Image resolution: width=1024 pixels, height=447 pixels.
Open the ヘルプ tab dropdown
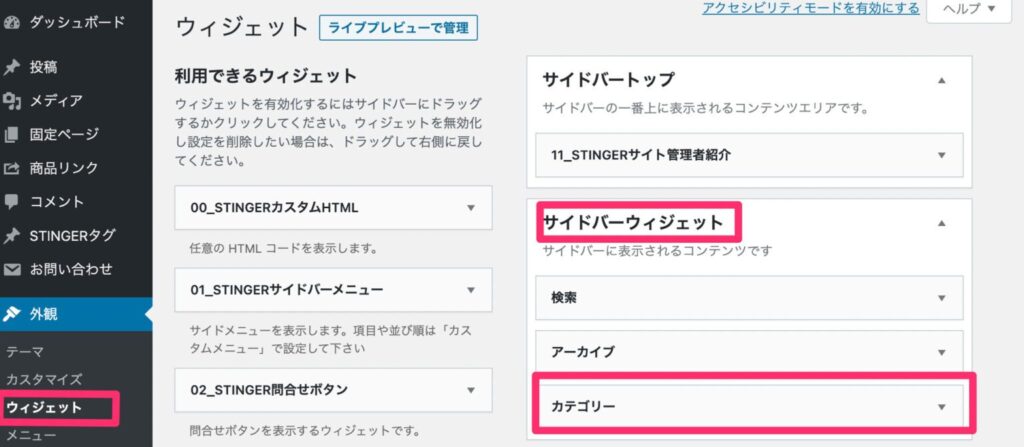tap(968, 9)
